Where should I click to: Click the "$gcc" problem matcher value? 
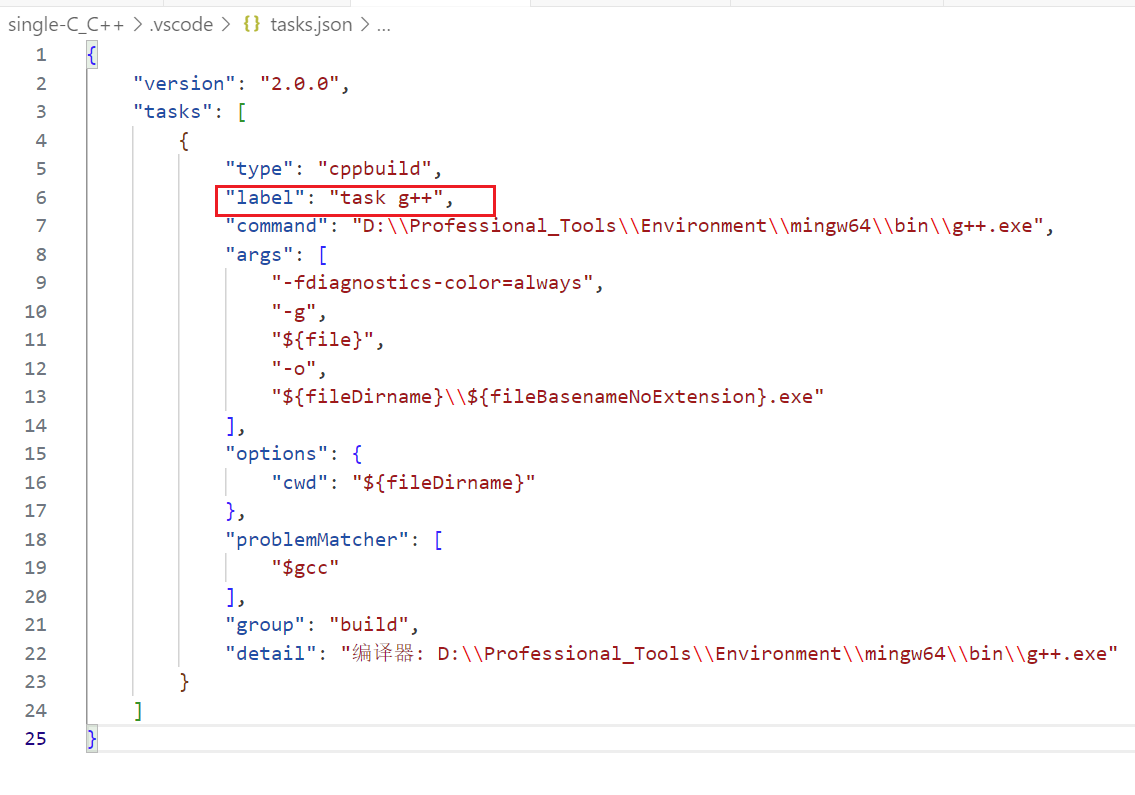pyautogui.click(x=306, y=568)
